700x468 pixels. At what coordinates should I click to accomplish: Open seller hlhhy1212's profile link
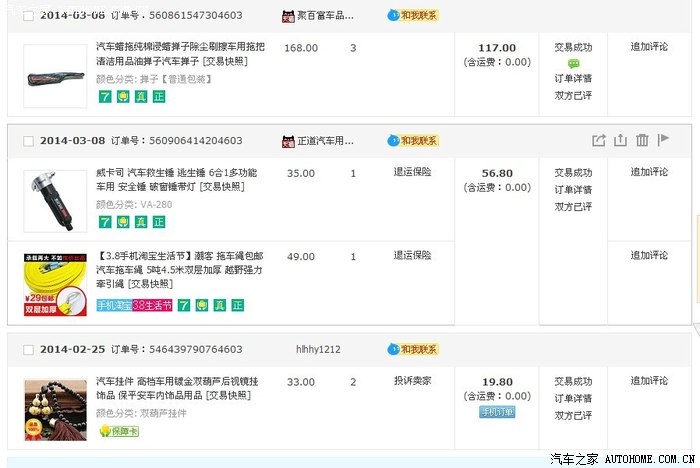coord(318,350)
